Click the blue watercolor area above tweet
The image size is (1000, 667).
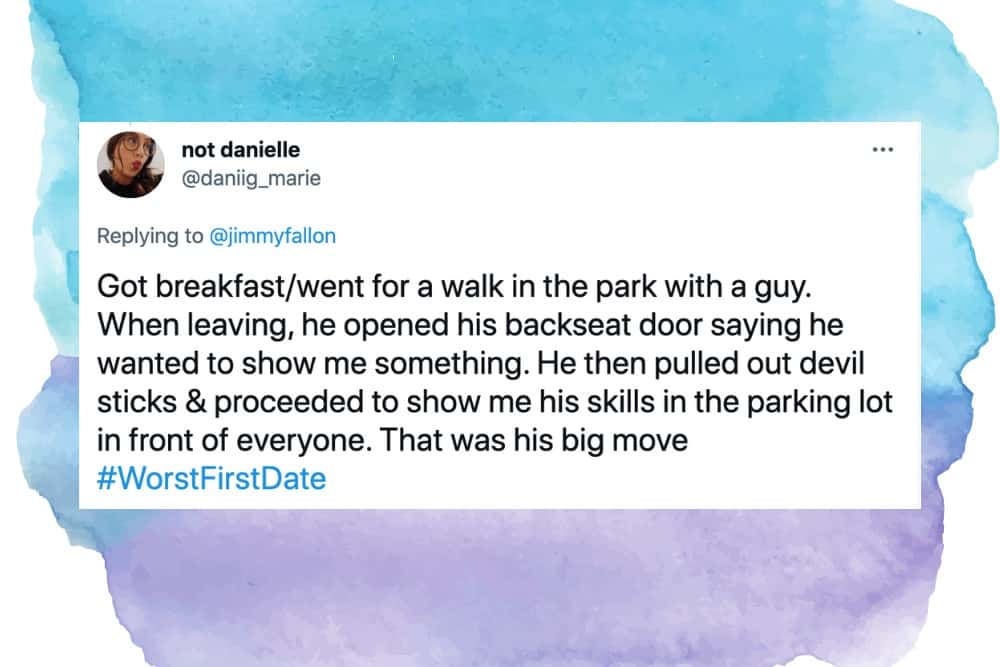(x=500, y=60)
